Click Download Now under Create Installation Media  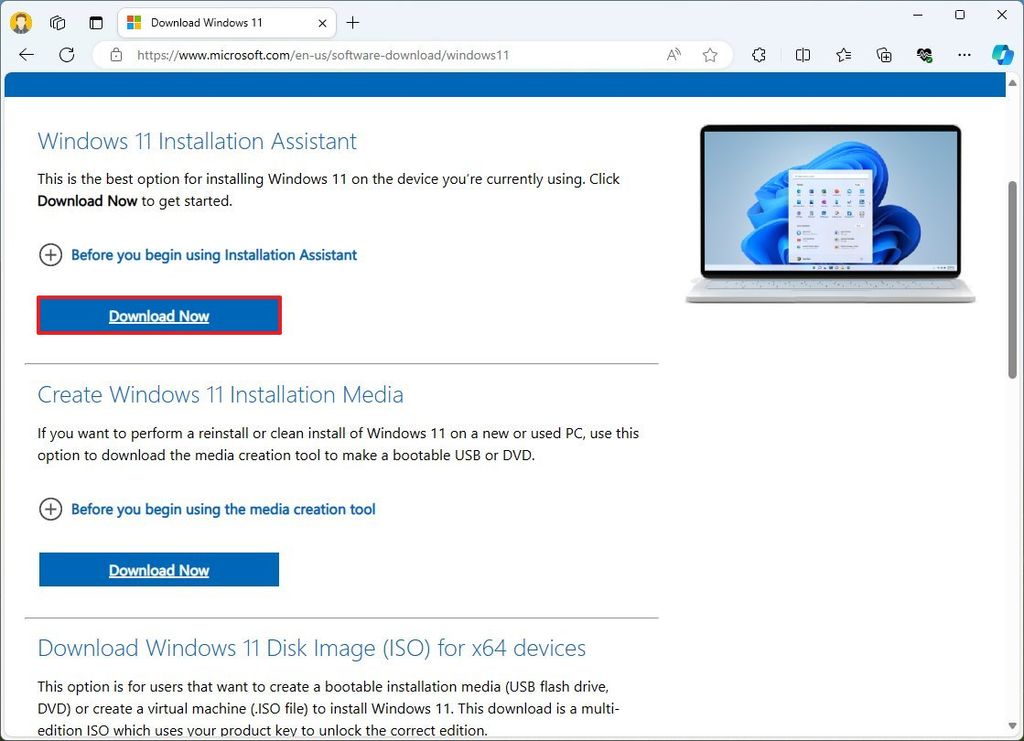click(x=159, y=569)
